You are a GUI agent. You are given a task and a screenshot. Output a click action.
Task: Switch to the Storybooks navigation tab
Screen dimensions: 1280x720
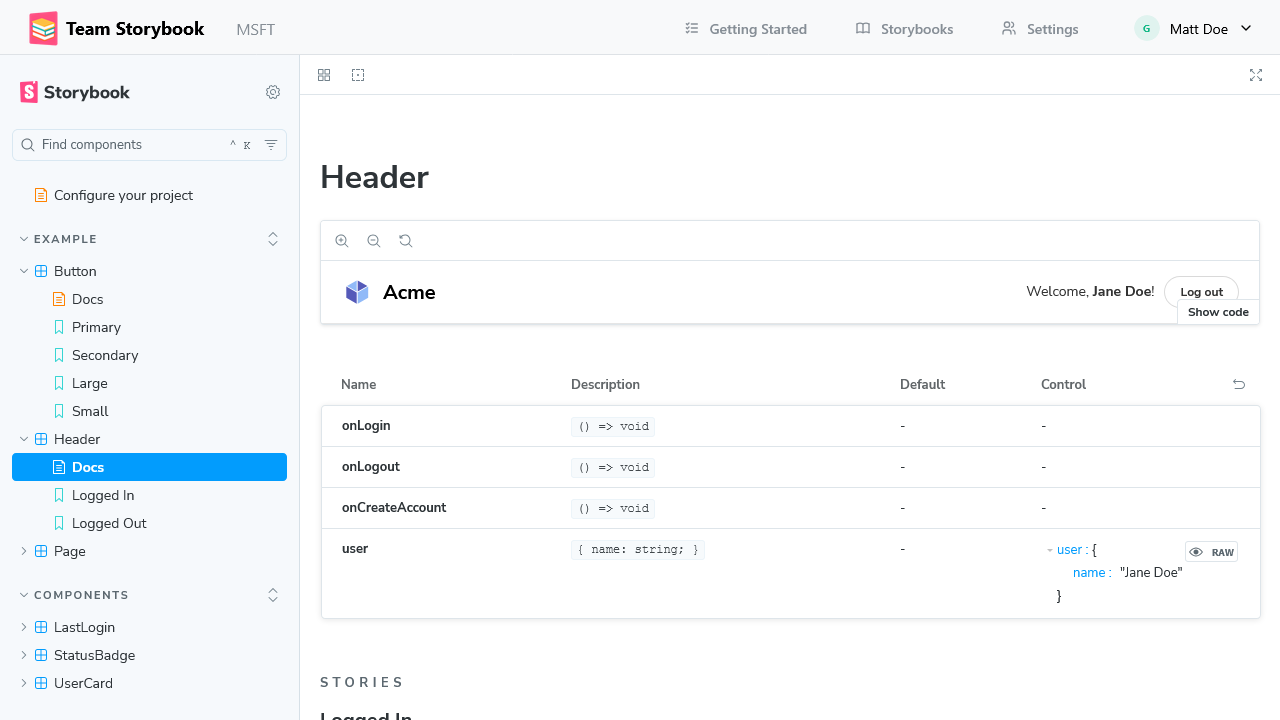(x=903, y=28)
